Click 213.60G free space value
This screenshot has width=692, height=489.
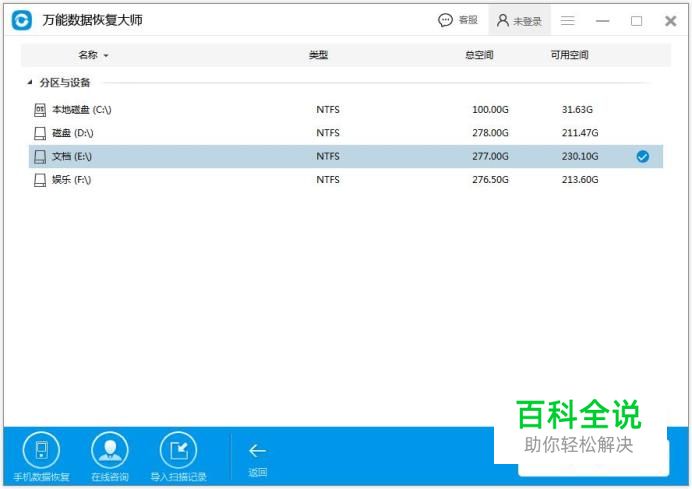tap(580, 180)
